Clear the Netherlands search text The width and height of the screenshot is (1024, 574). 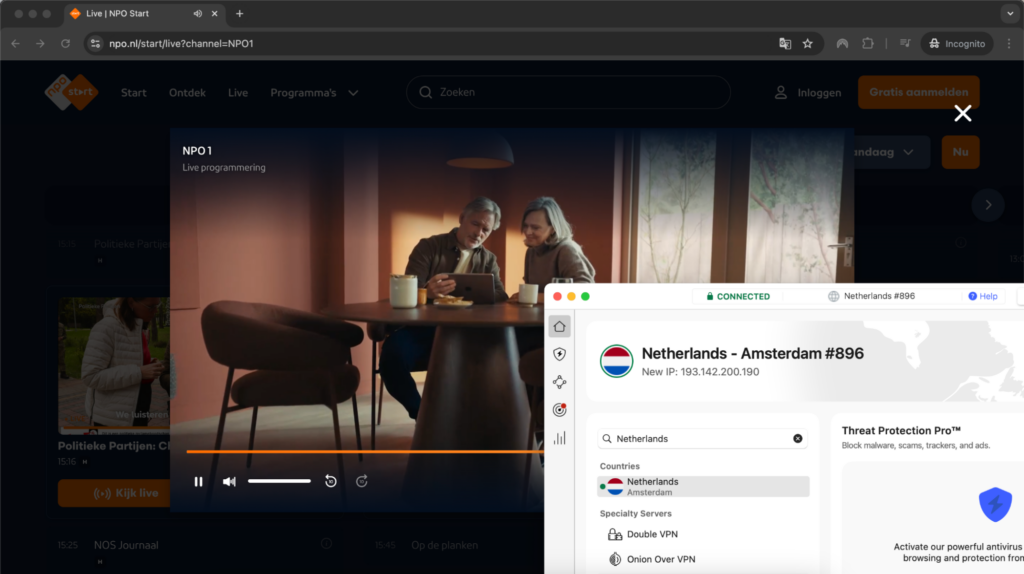797,439
